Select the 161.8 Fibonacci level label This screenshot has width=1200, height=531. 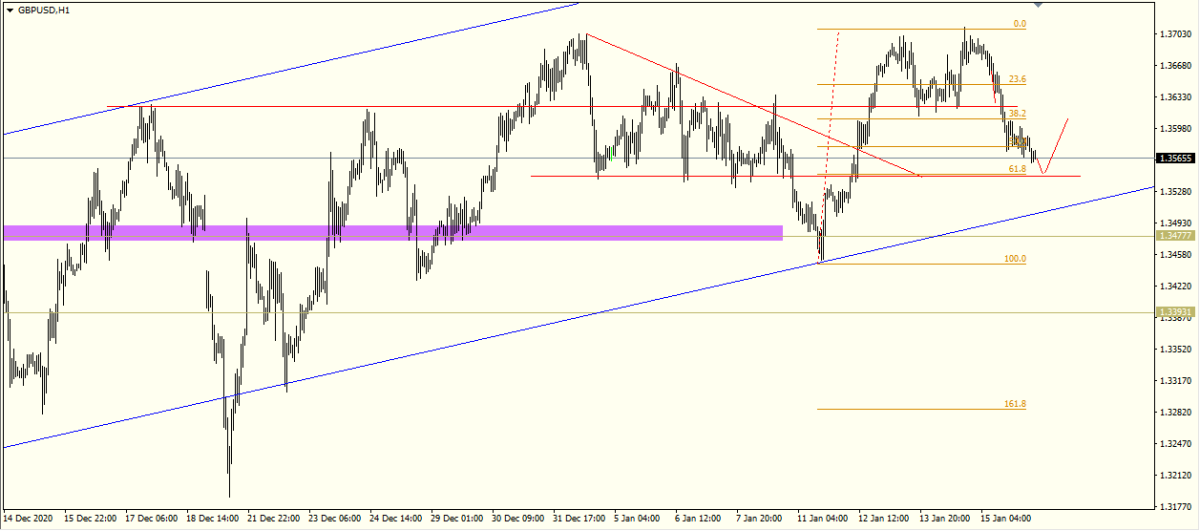click(x=1015, y=404)
